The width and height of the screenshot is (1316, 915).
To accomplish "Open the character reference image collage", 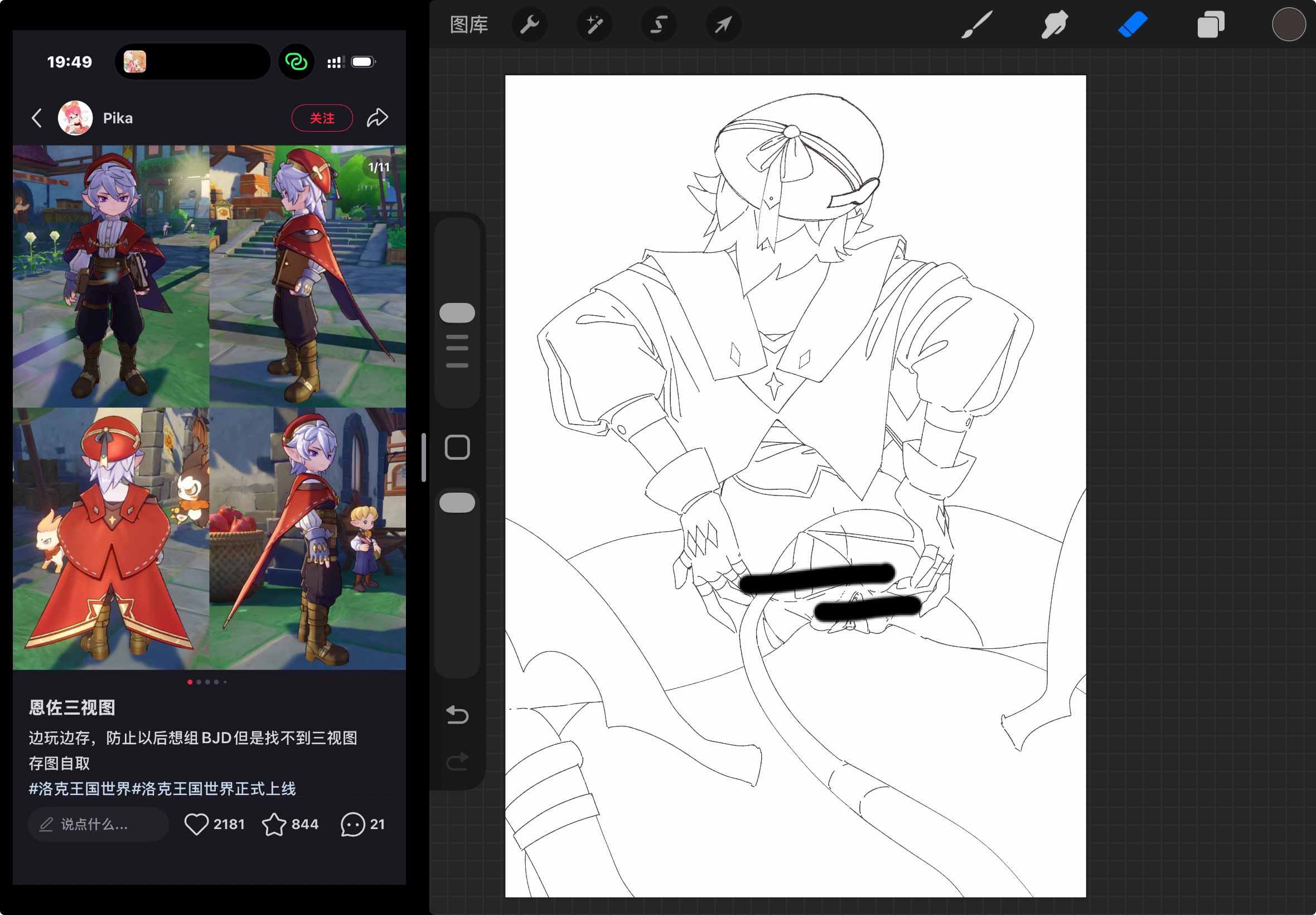I will click(209, 407).
